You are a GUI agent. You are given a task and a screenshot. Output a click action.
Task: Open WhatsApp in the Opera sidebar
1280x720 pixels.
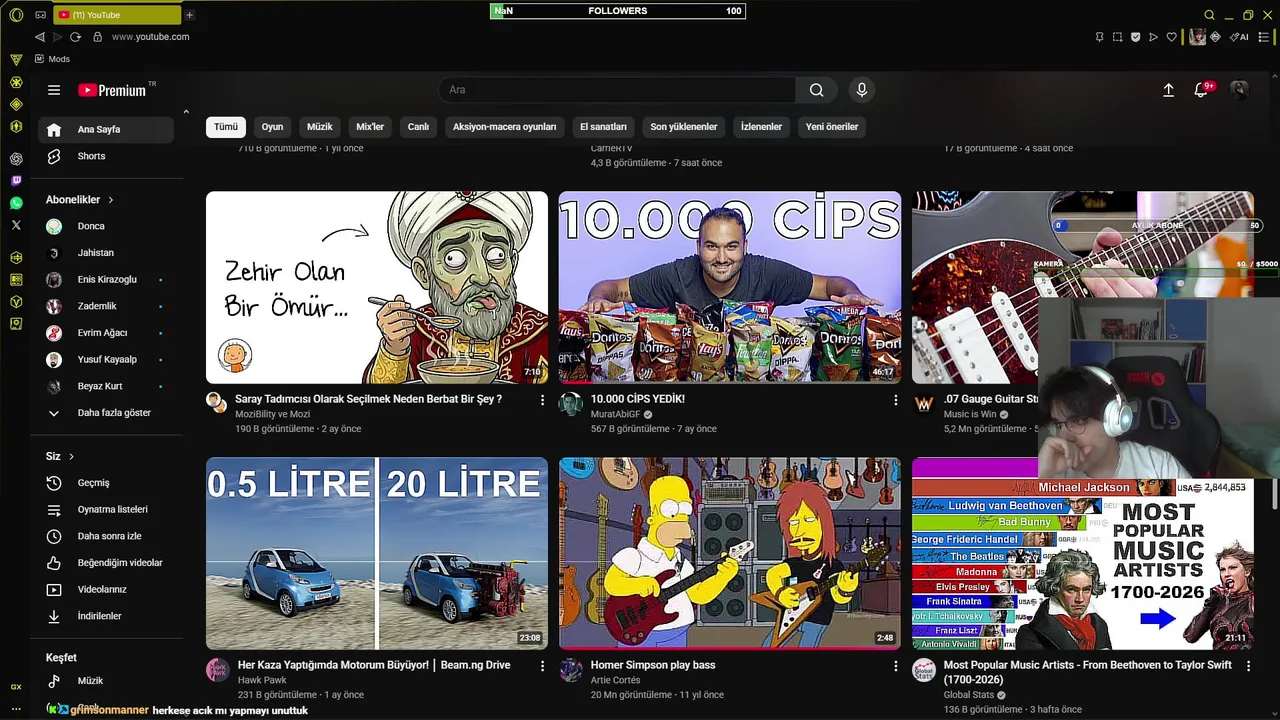16,203
